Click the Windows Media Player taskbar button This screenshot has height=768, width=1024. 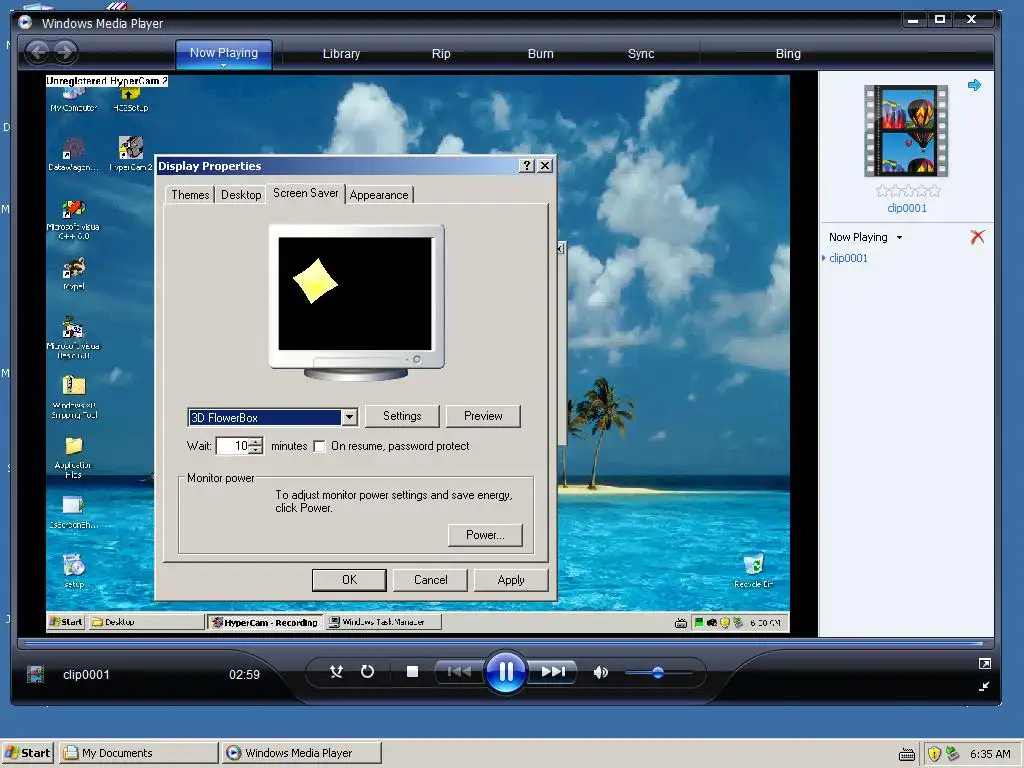tap(301, 752)
